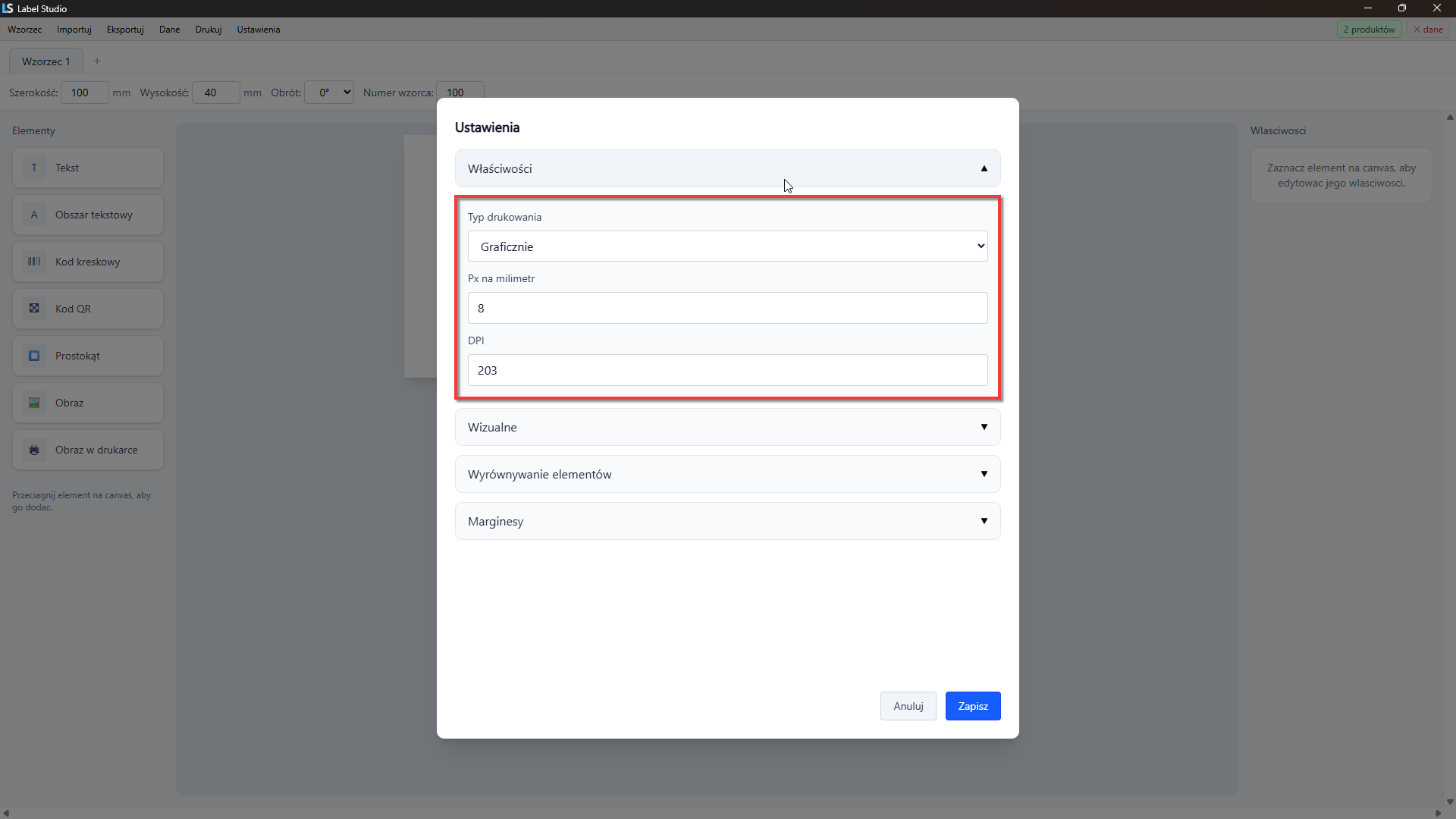Click the Szerokość width field
Image resolution: width=1456 pixels, height=819 pixels.
pyautogui.click(x=85, y=93)
